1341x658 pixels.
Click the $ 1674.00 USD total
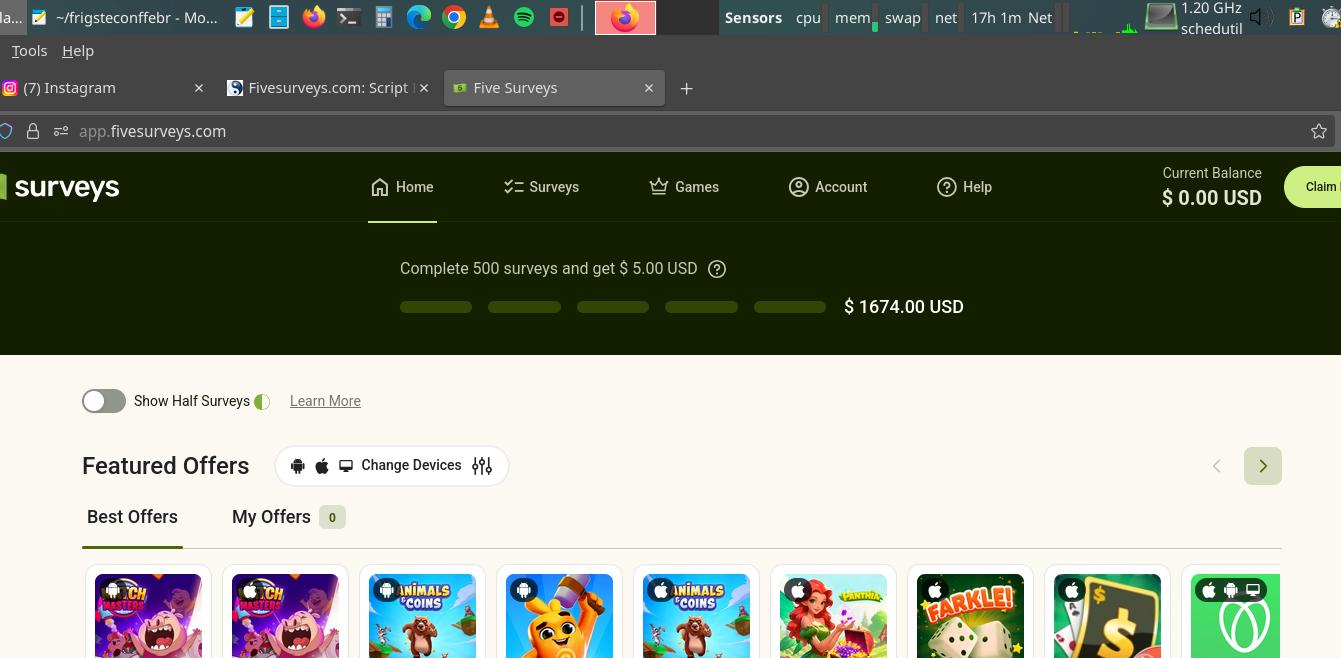pyautogui.click(x=904, y=307)
